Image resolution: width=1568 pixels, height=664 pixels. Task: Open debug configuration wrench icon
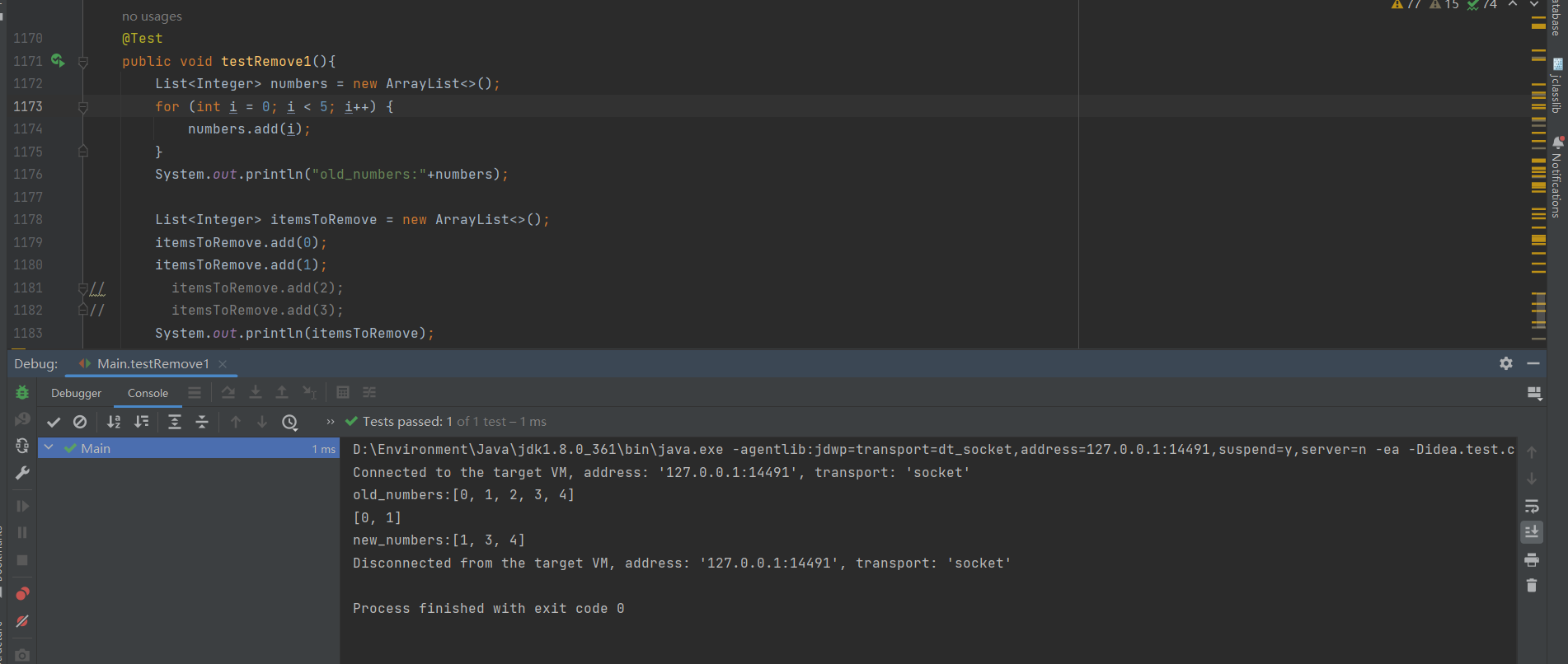(x=22, y=473)
